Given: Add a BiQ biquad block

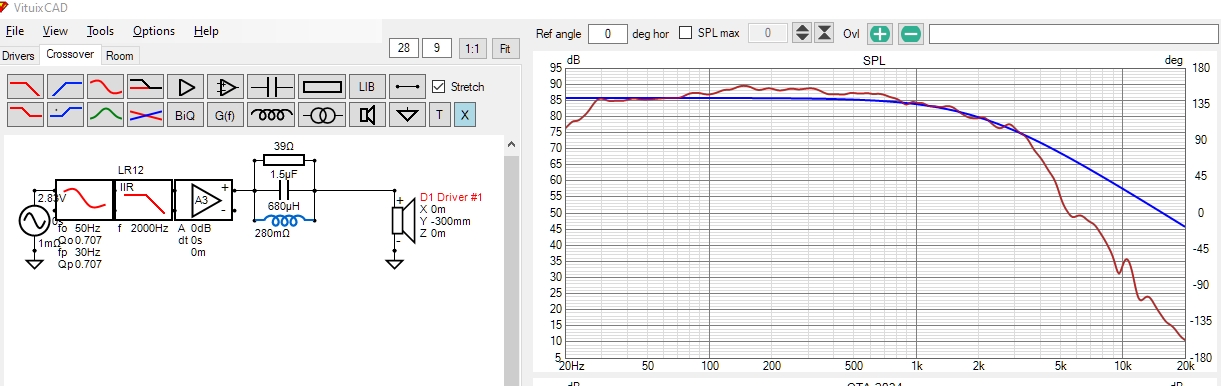Looking at the screenshot, I should [185, 115].
